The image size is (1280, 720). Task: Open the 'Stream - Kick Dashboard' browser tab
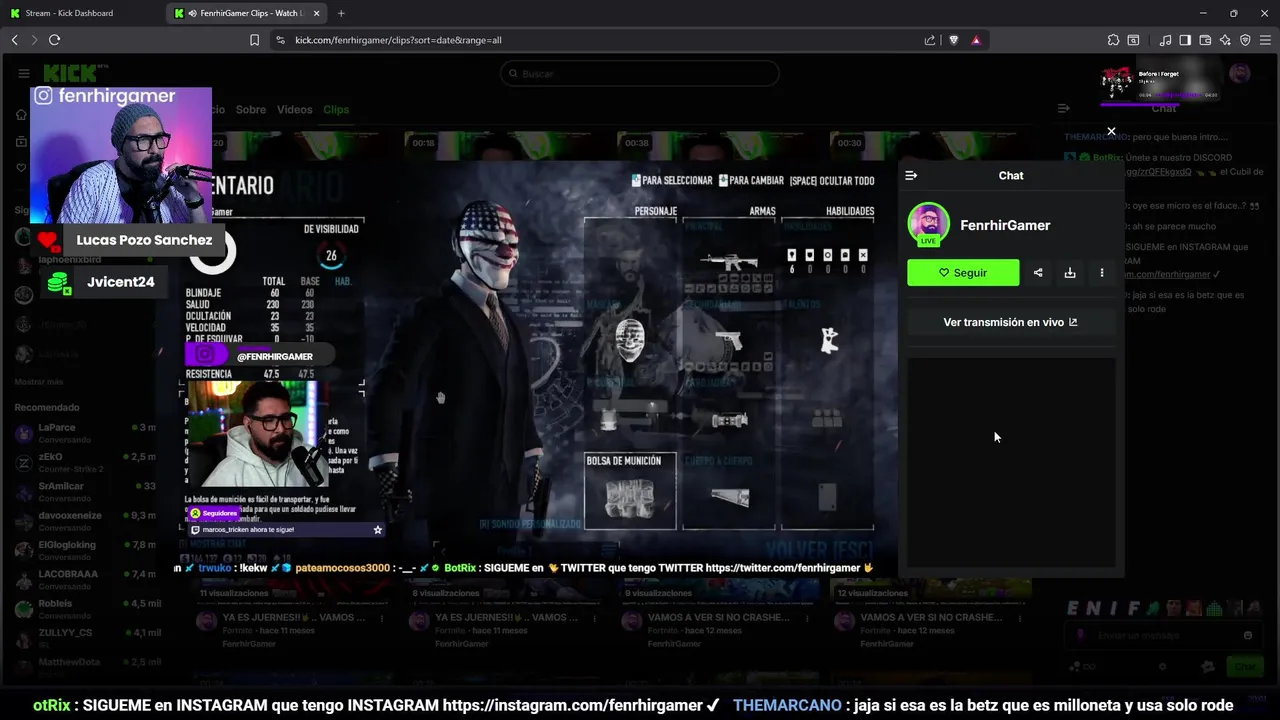80,13
